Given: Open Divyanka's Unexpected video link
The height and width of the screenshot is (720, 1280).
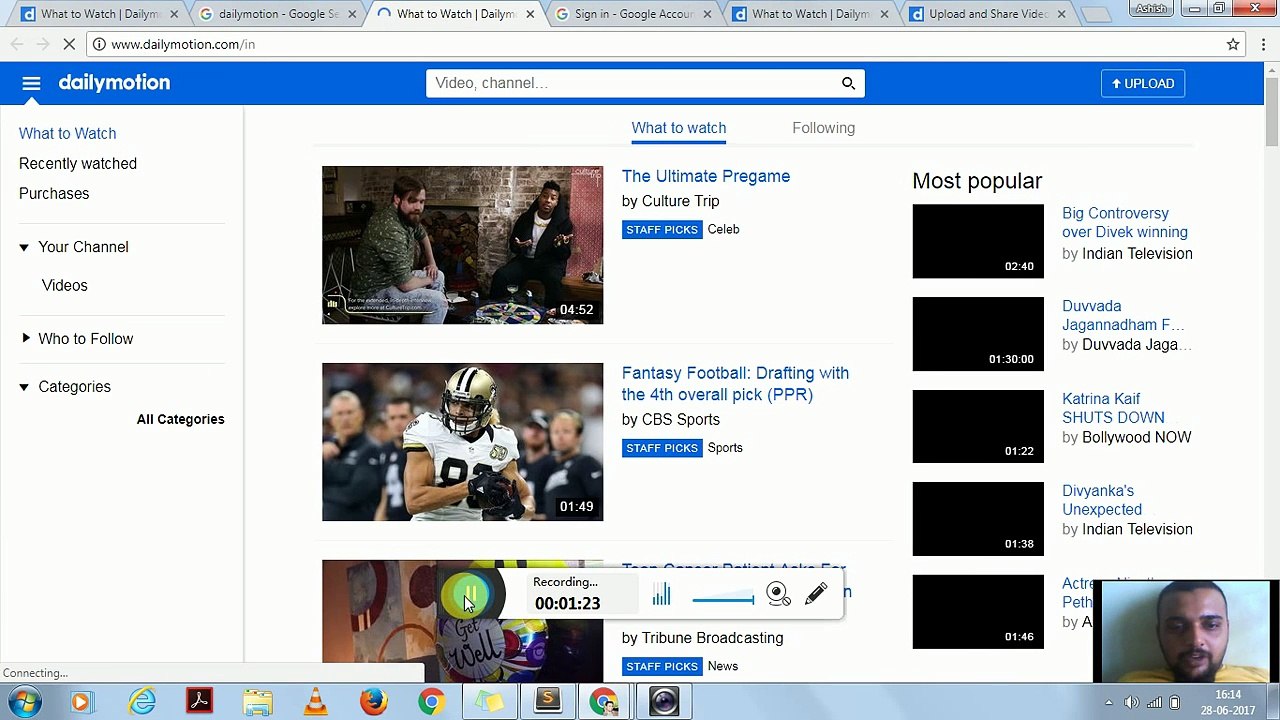Looking at the screenshot, I should tap(1102, 500).
